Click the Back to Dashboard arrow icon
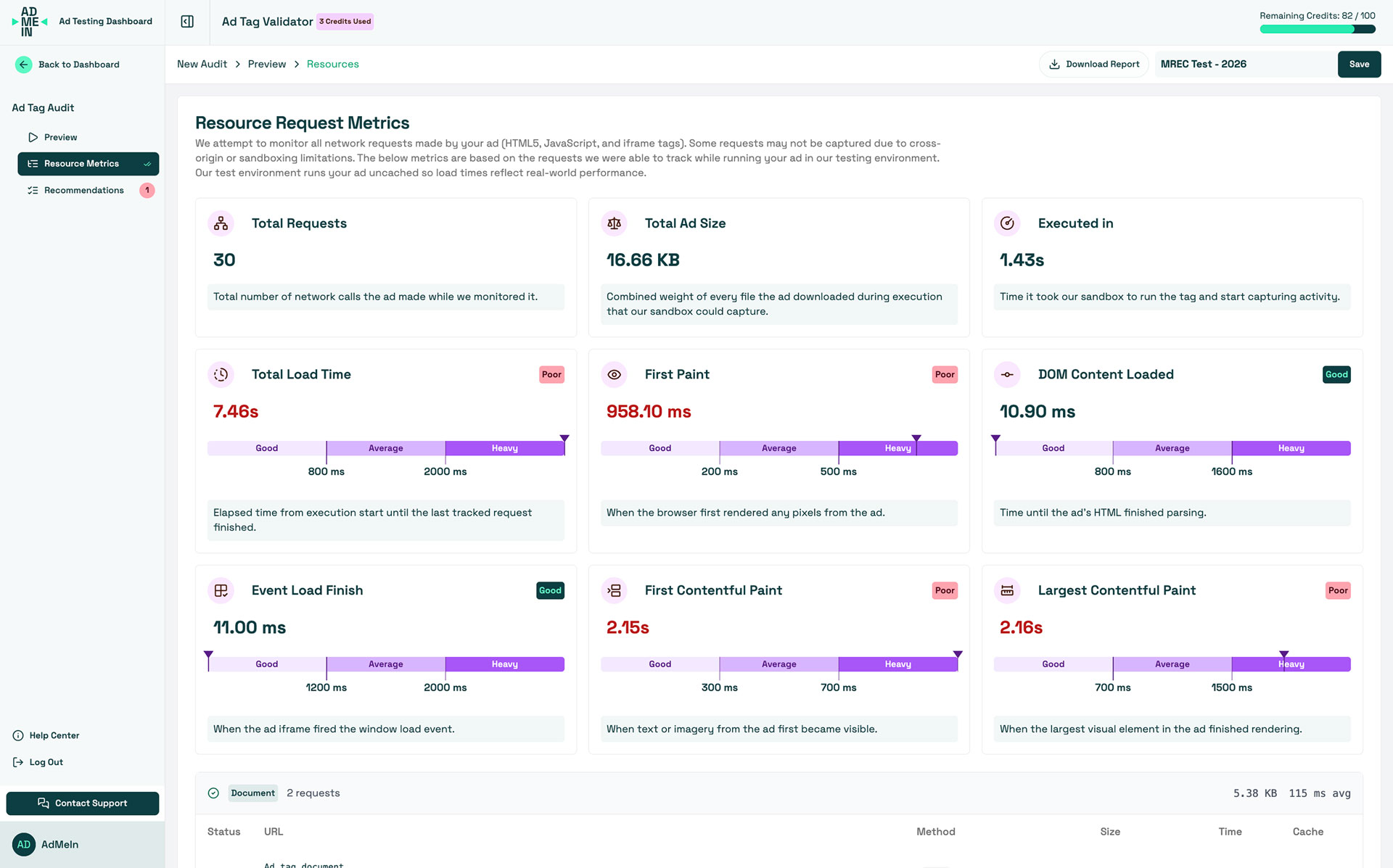1393x868 pixels. tap(24, 65)
